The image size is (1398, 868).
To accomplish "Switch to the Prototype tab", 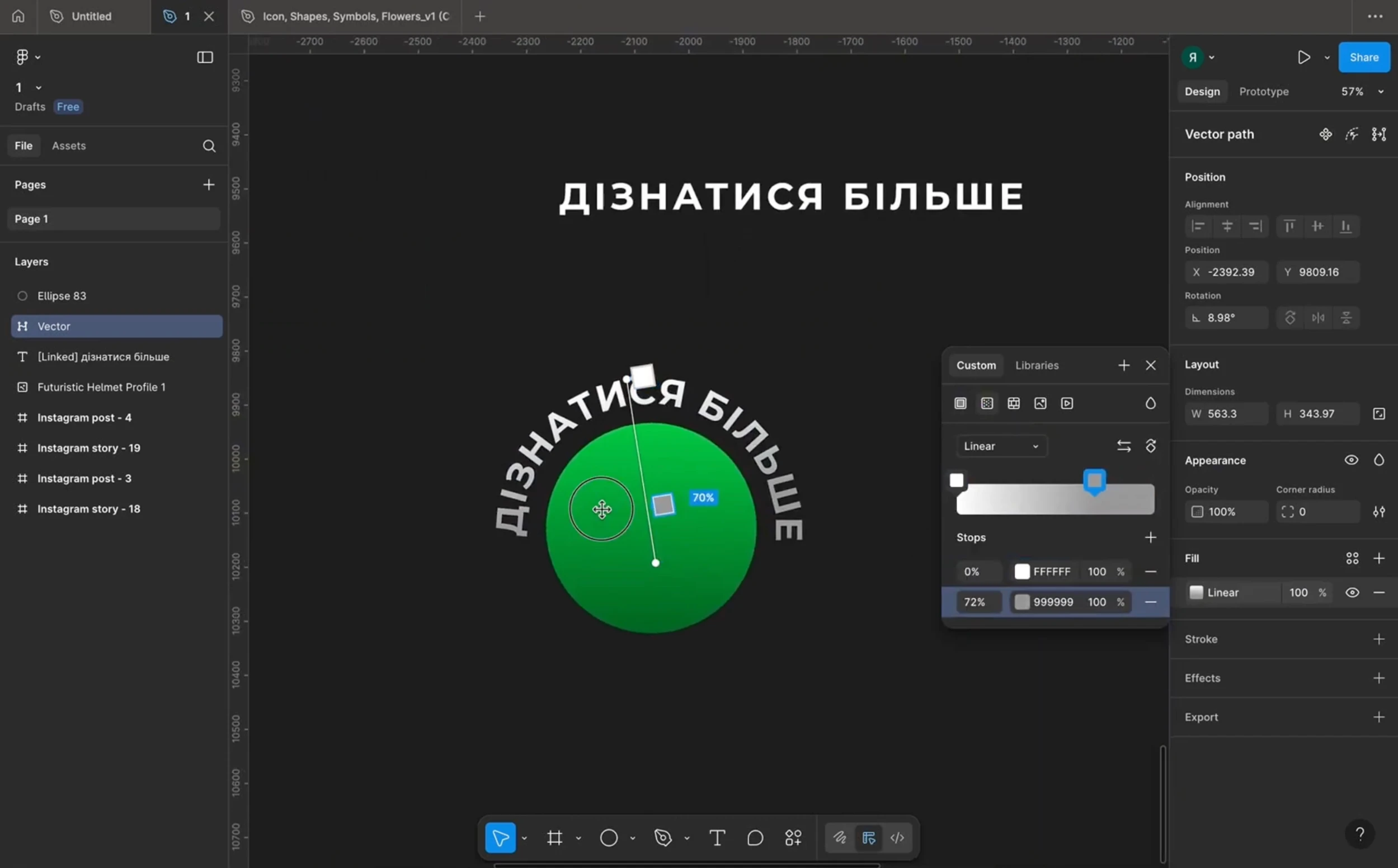I will (1264, 92).
